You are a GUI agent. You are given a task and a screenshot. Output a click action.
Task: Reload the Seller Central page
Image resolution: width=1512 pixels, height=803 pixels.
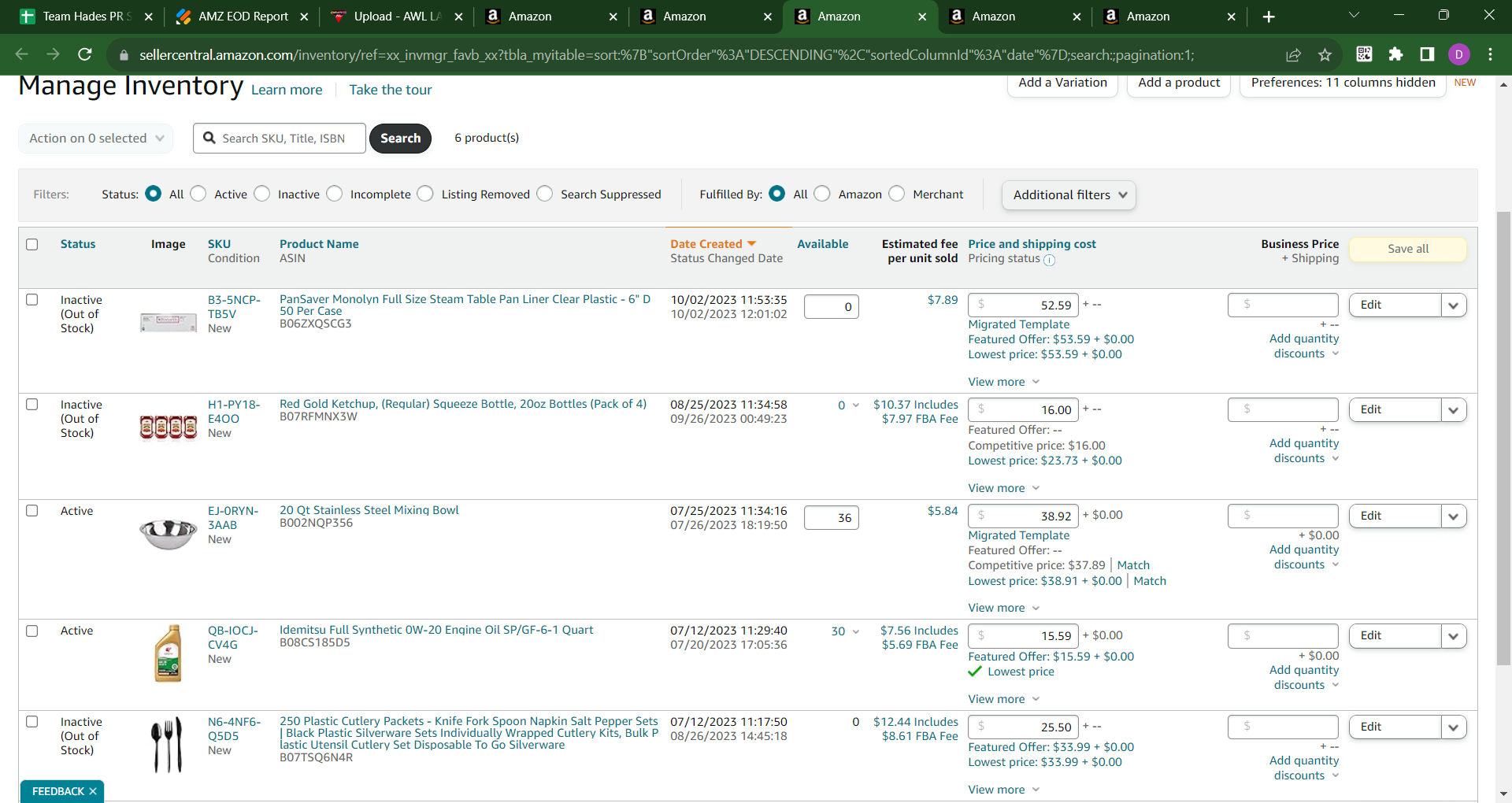point(84,54)
